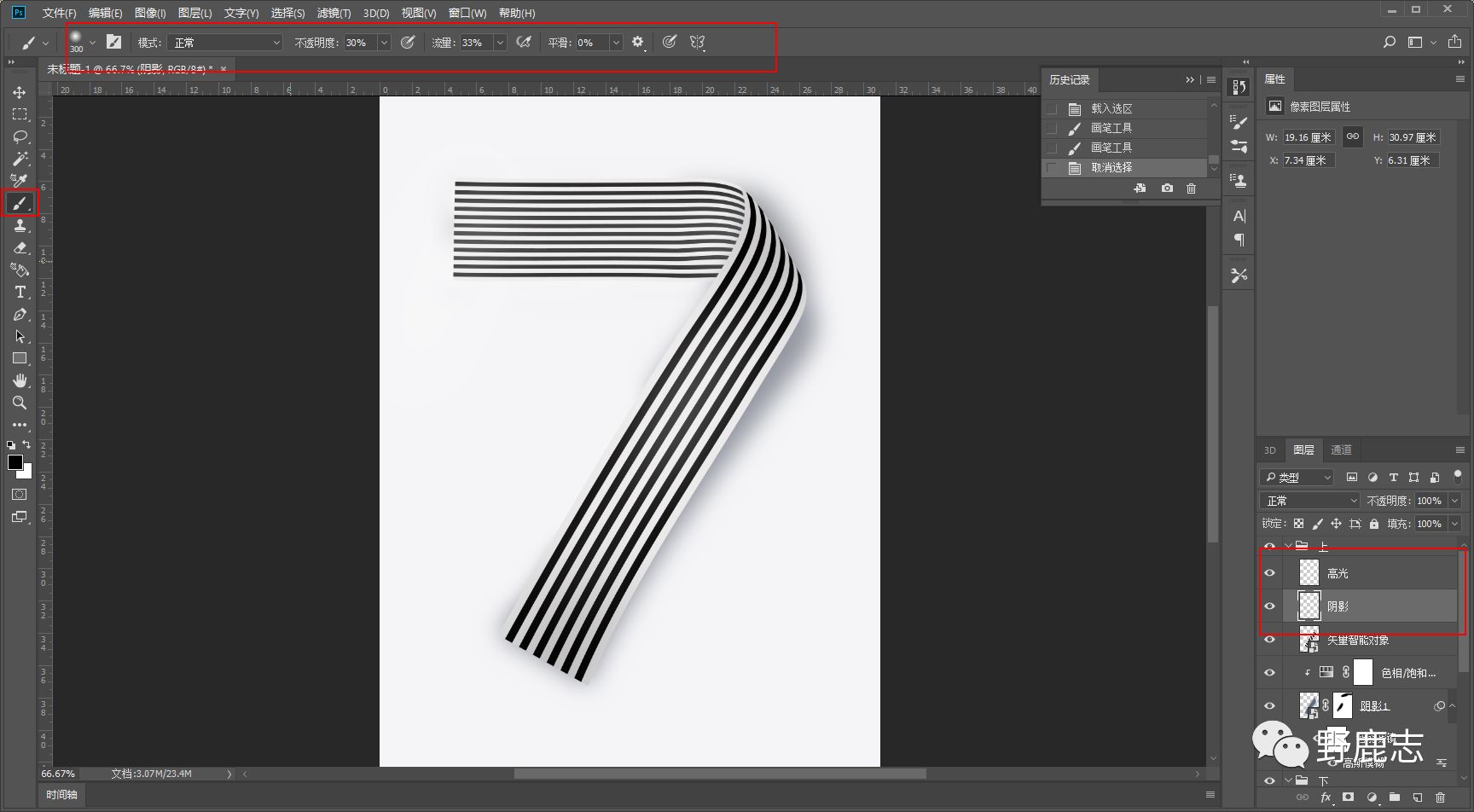Open the layer blending mode dropdown
This screenshot has width=1474, height=812.
tap(1309, 501)
